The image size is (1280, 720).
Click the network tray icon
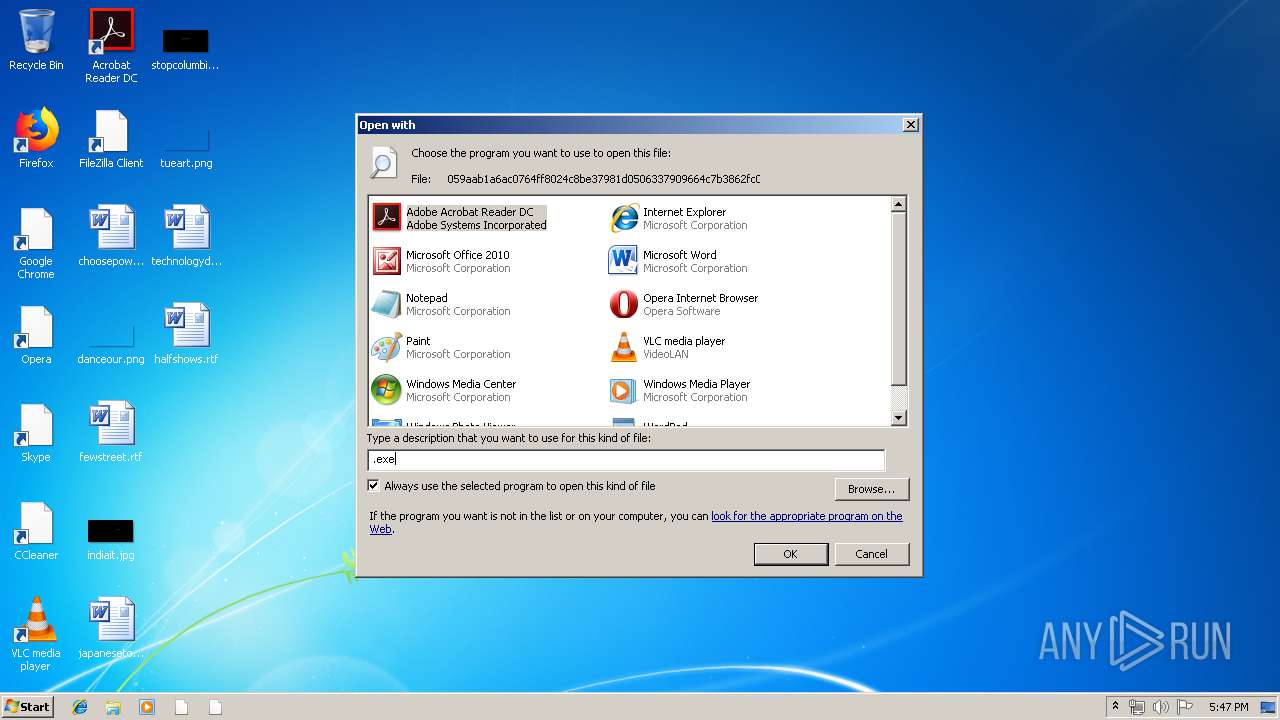click(x=1137, y=707)
